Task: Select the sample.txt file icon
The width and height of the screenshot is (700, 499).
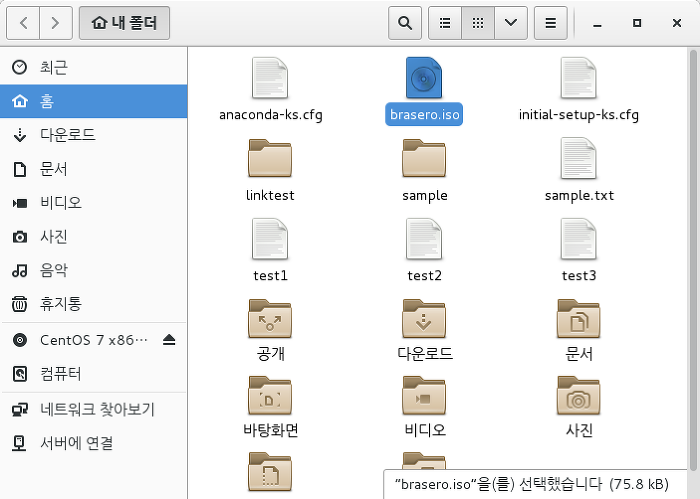Action: (x=579, y=158)
